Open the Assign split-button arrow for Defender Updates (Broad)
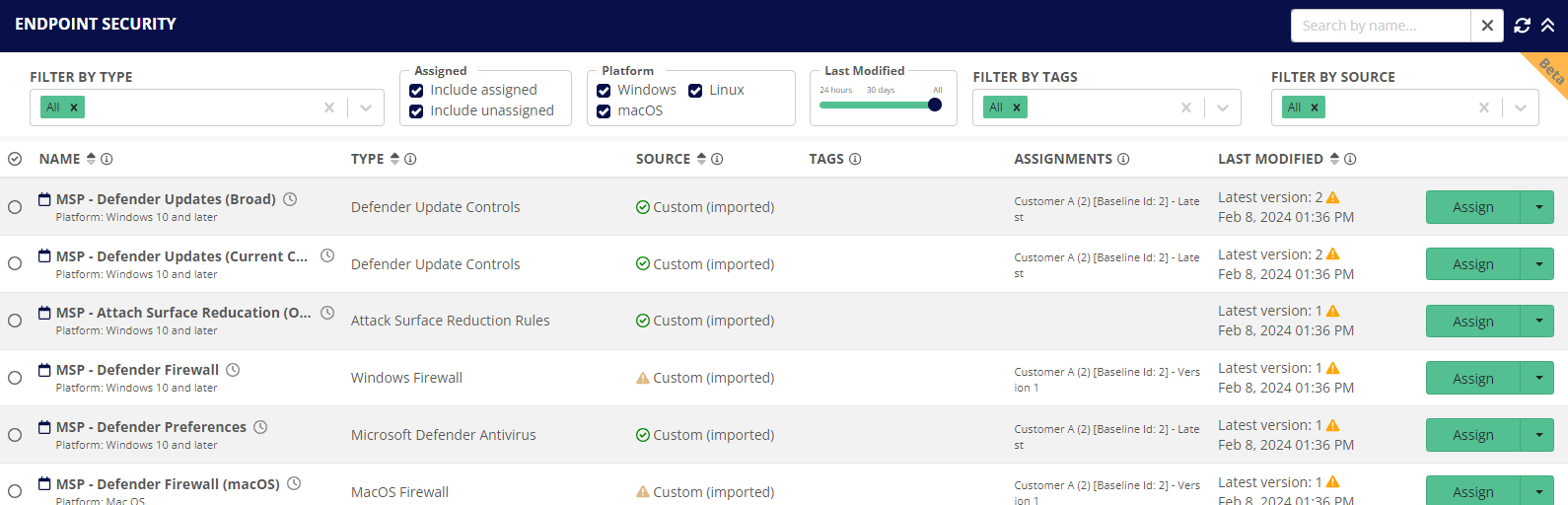Viewport: 1568px width, 505px height. tap(1538, 207)
